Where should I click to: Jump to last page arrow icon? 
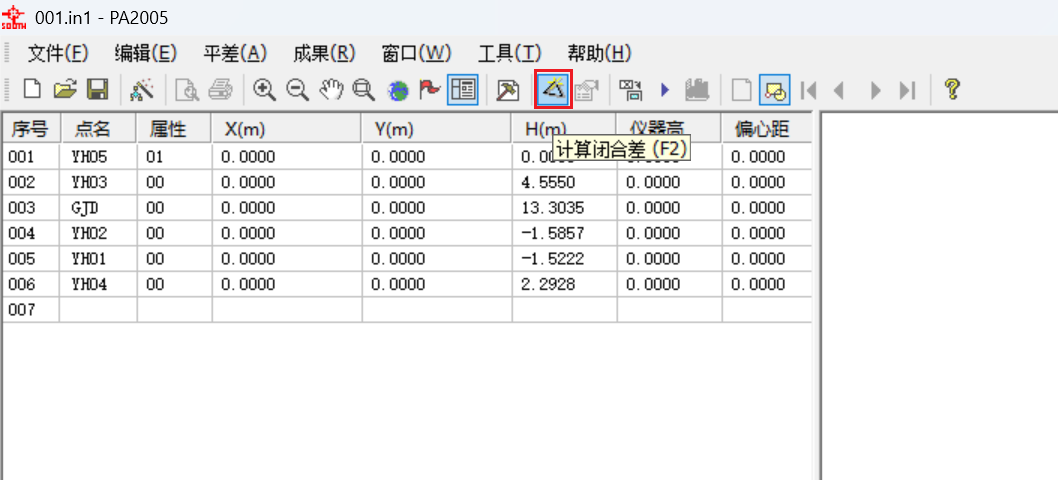click(907, 89)
